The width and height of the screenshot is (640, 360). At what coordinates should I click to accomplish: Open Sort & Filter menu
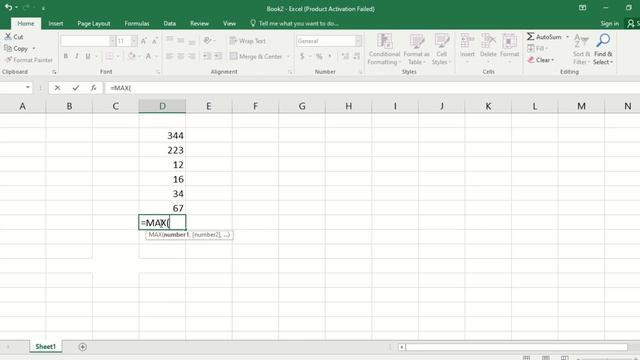[x=581, y=49]
